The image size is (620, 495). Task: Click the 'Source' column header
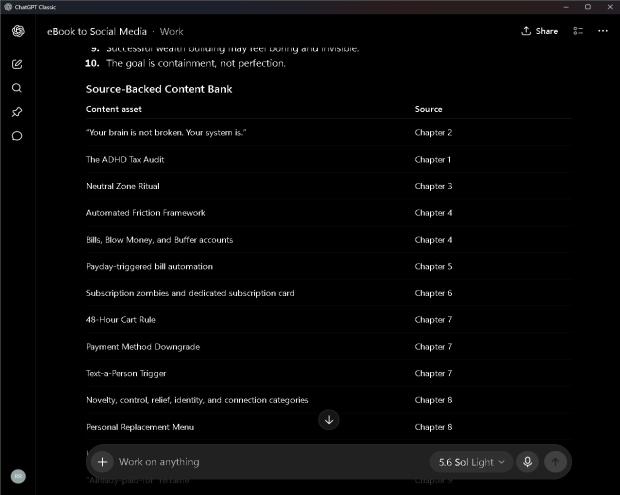click(x=428, y=109)
